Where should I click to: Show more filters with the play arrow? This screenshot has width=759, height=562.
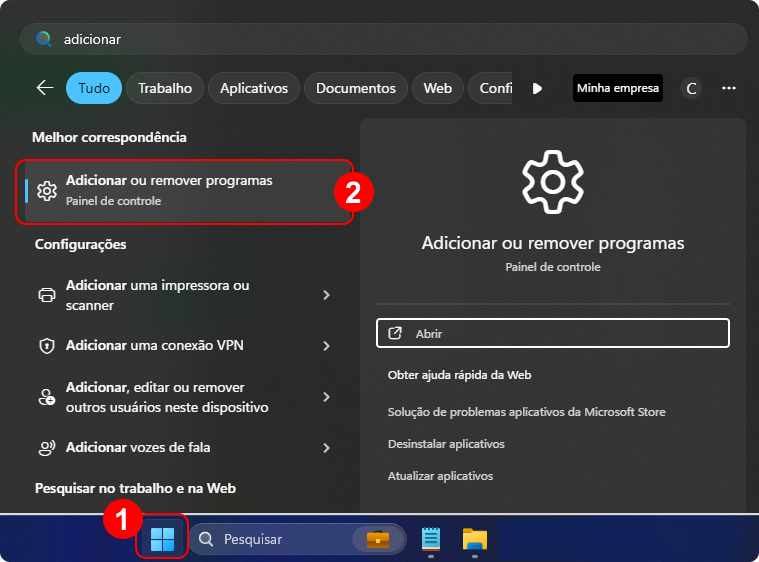click(537, 89)
